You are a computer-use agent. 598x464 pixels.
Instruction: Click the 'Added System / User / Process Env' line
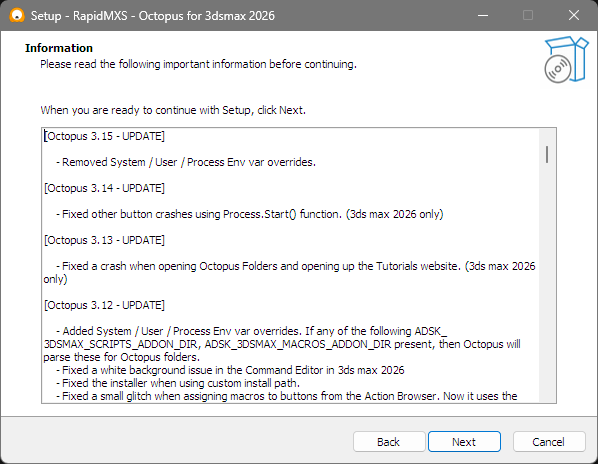click(282, 344)
